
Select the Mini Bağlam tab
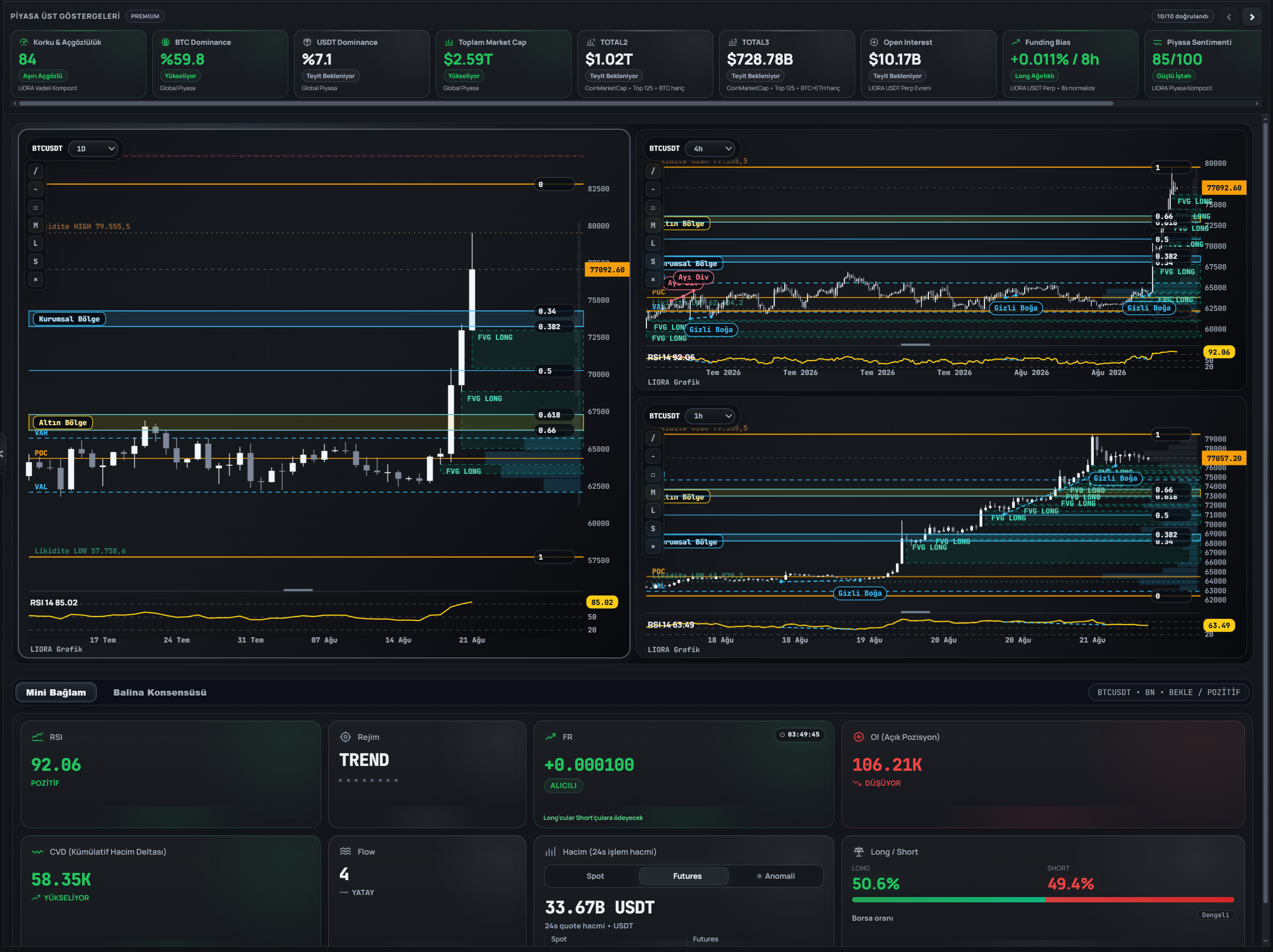click(56, 692)
